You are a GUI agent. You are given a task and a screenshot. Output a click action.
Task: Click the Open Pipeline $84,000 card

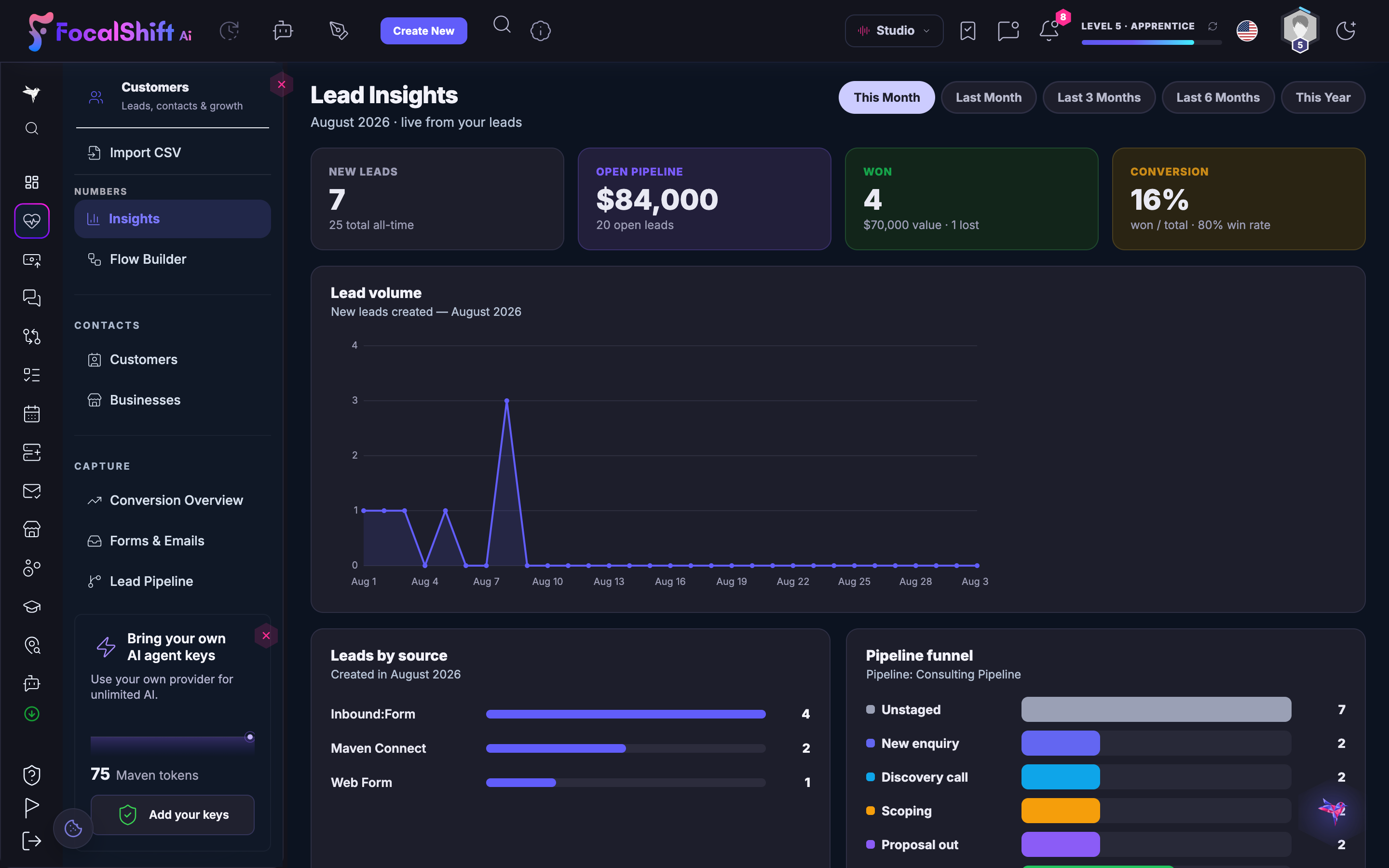[x=704, y=199]
